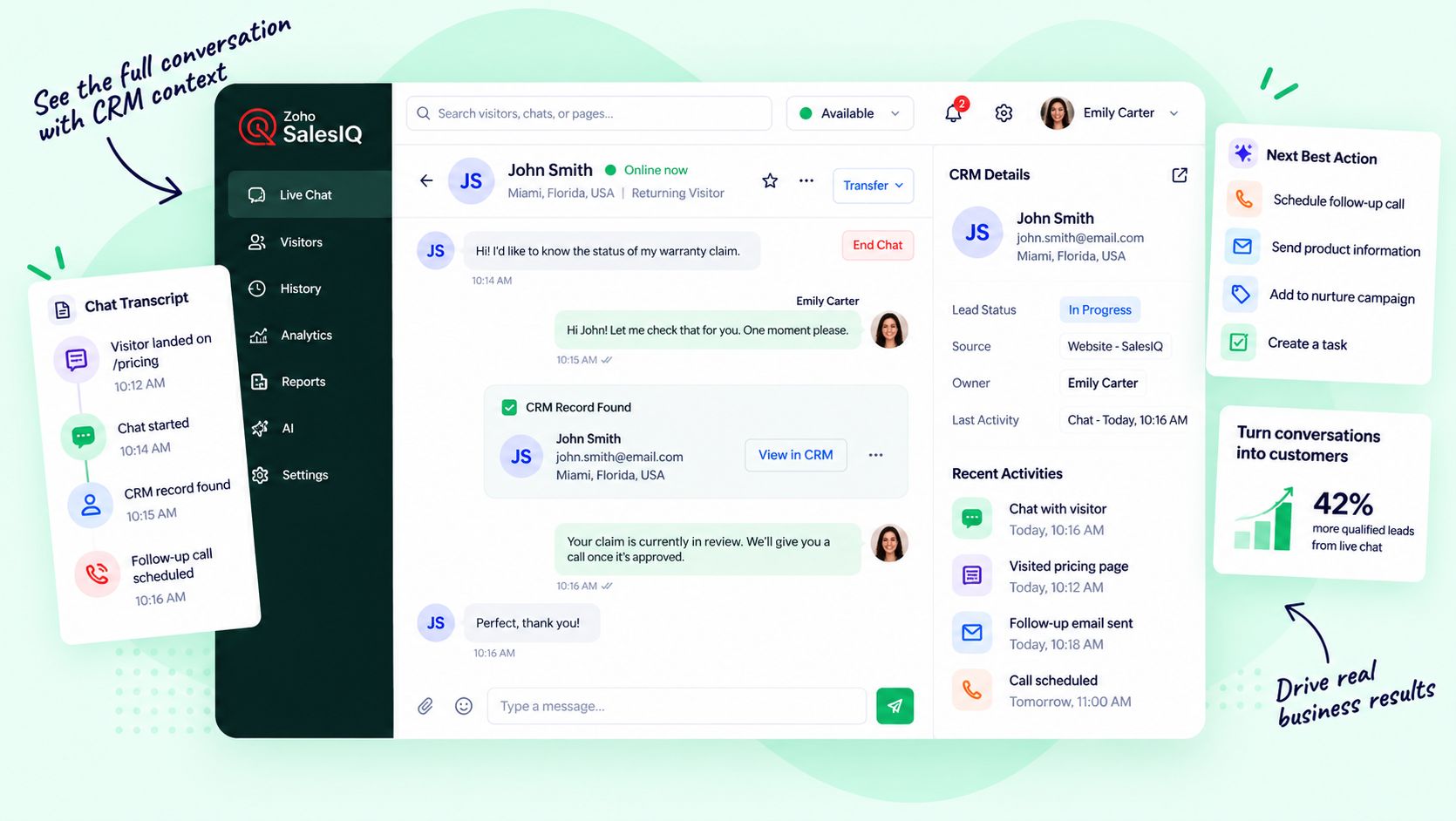This screenshot has width=1456, height=821.
Task: Open the gear settings icon in header
Action: tap(1004, 113)
